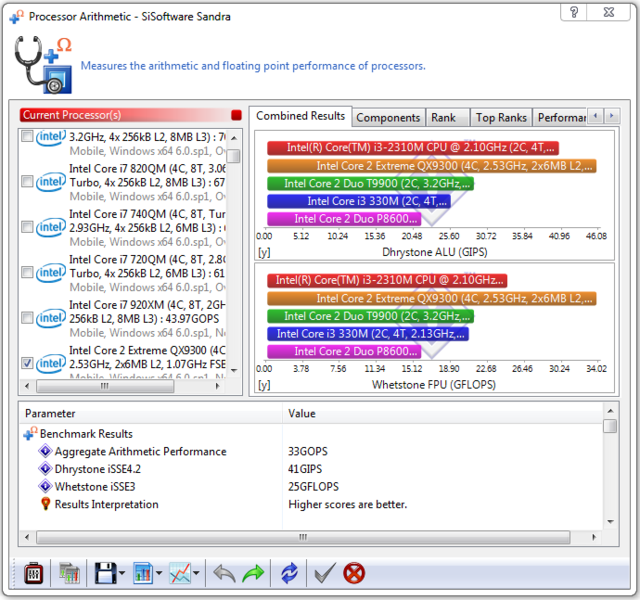Screen dimensions: 640x600
Task: Check the Intel Core i7 740QM checkbox
Action: 27,227
